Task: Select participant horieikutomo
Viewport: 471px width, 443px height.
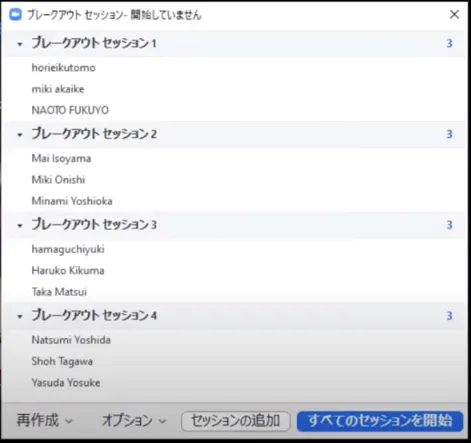Action: tap(64, 68)
